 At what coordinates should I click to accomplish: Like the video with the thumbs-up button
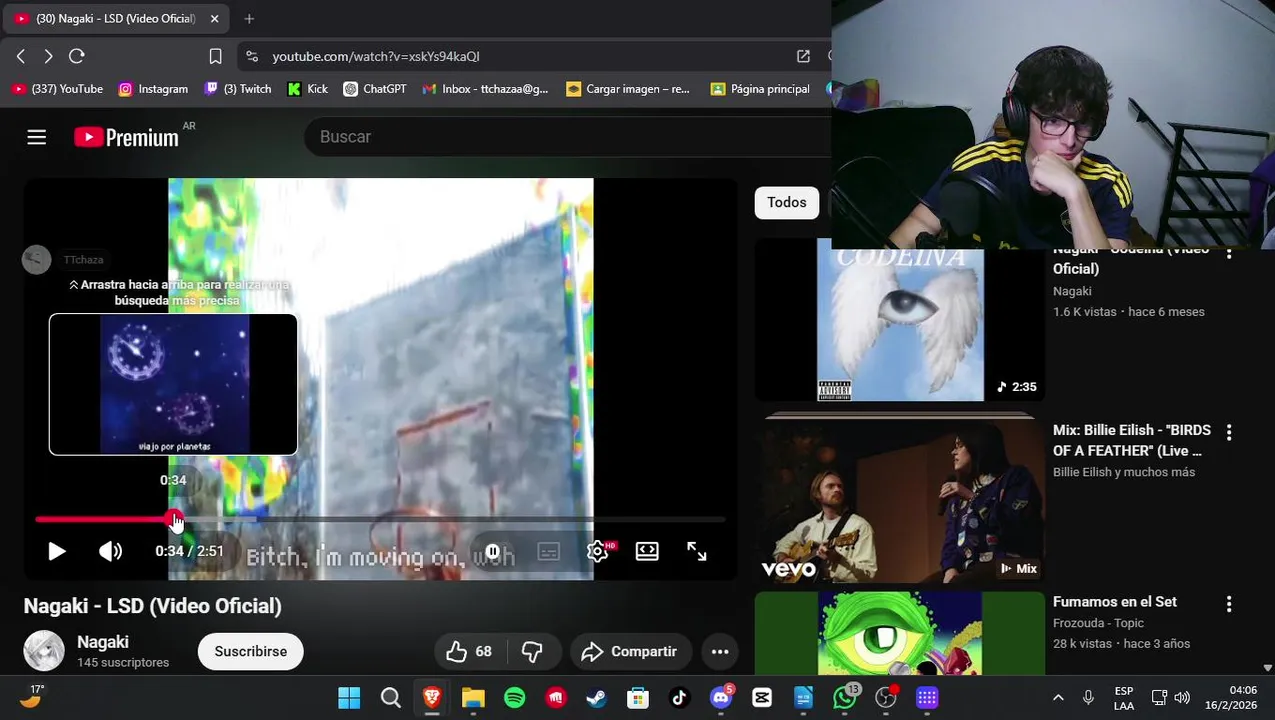(468, 651)
